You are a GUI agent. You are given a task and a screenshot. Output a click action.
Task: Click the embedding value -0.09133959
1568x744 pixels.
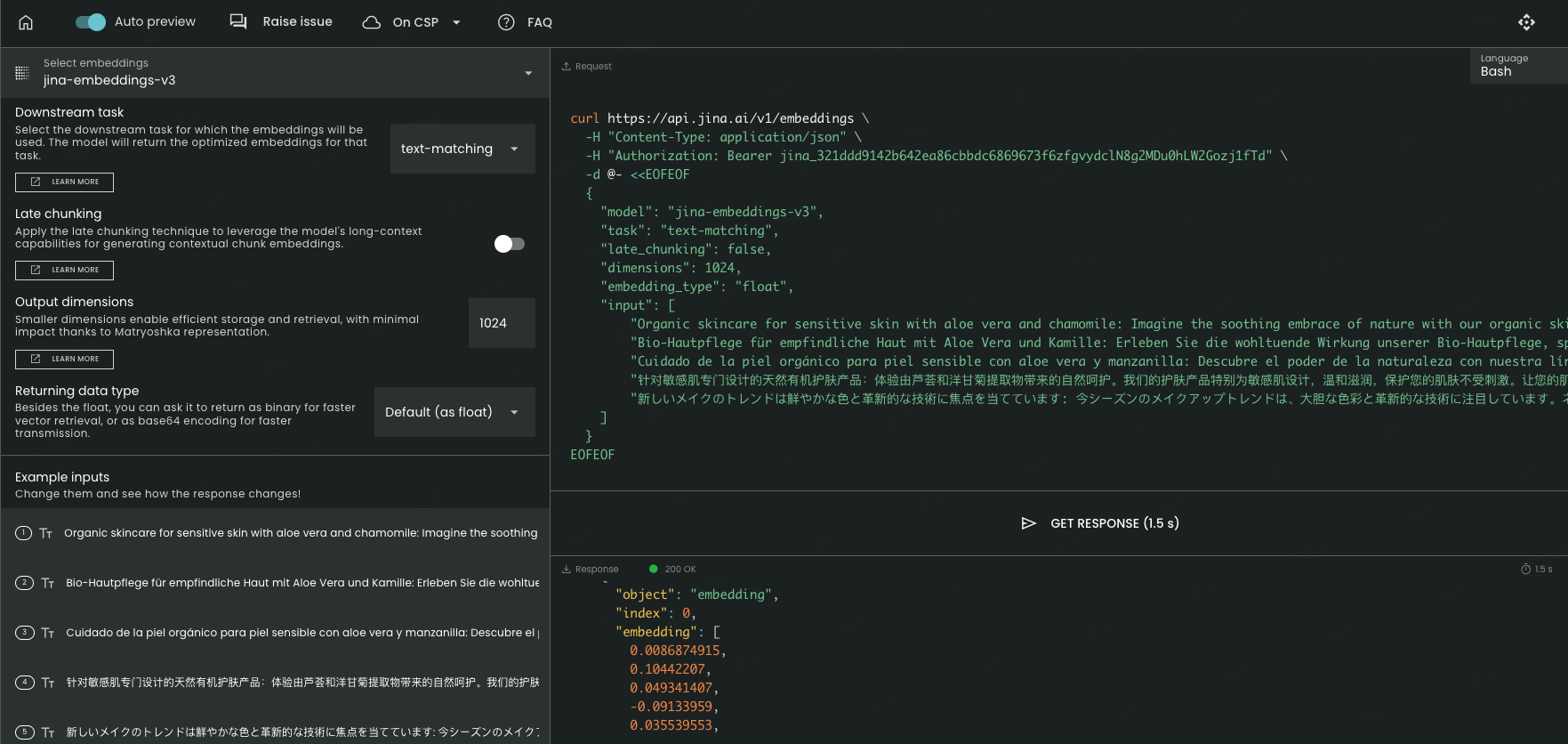pos(671,707)
